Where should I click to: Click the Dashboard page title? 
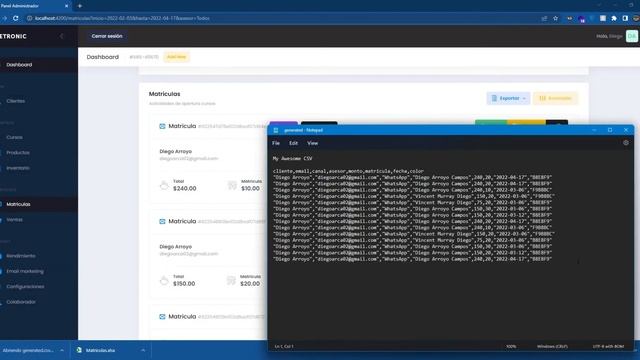[x=103, y=57]
